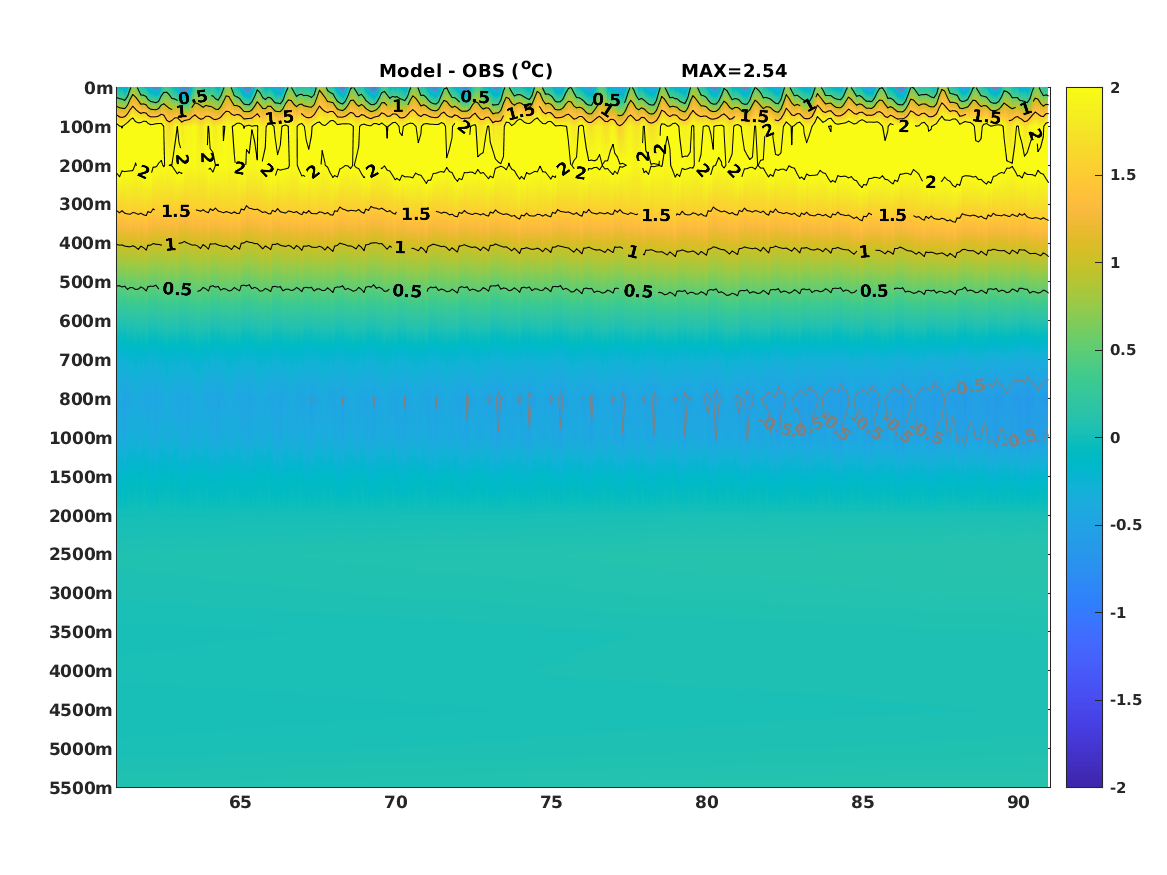The width and height of the screenshot is (1167, 875).
Task: Click the 0.5 contour label nearest x=85 at 500m depth
Action: coord(874,291)
